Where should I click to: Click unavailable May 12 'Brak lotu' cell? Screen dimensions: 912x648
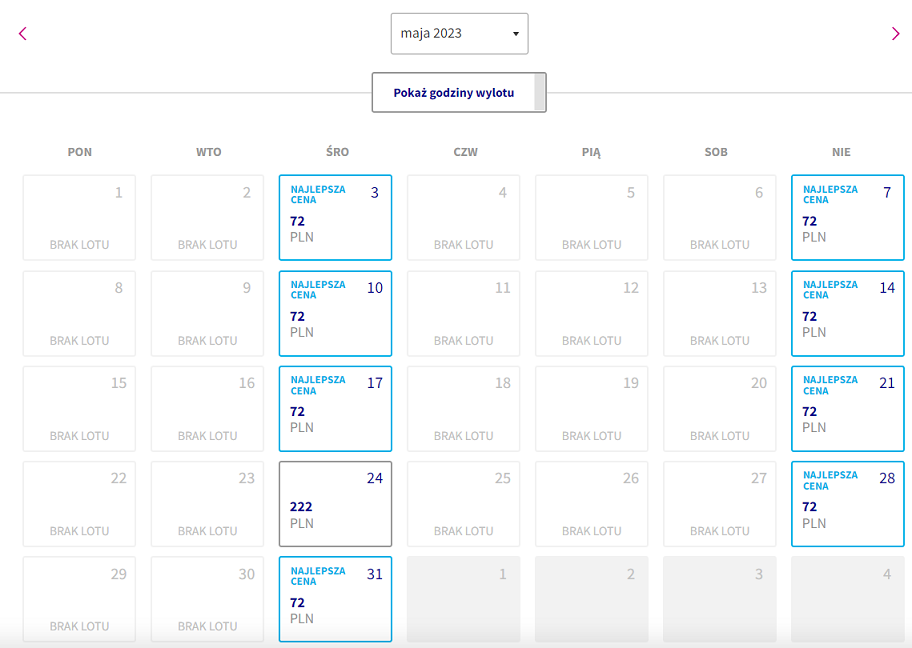[592, 314]
